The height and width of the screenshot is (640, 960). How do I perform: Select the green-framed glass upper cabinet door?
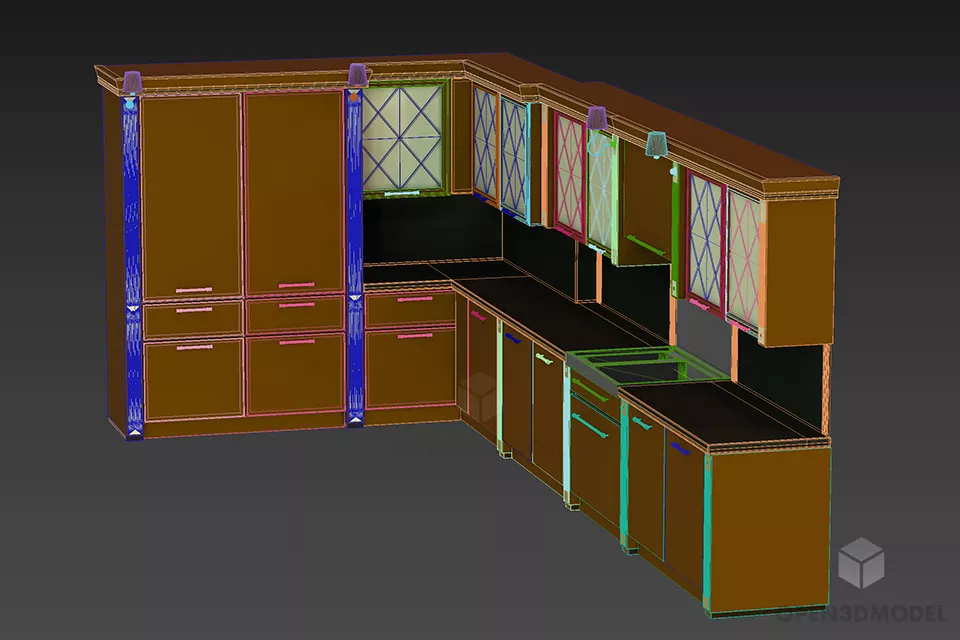(x=403, y=138)
